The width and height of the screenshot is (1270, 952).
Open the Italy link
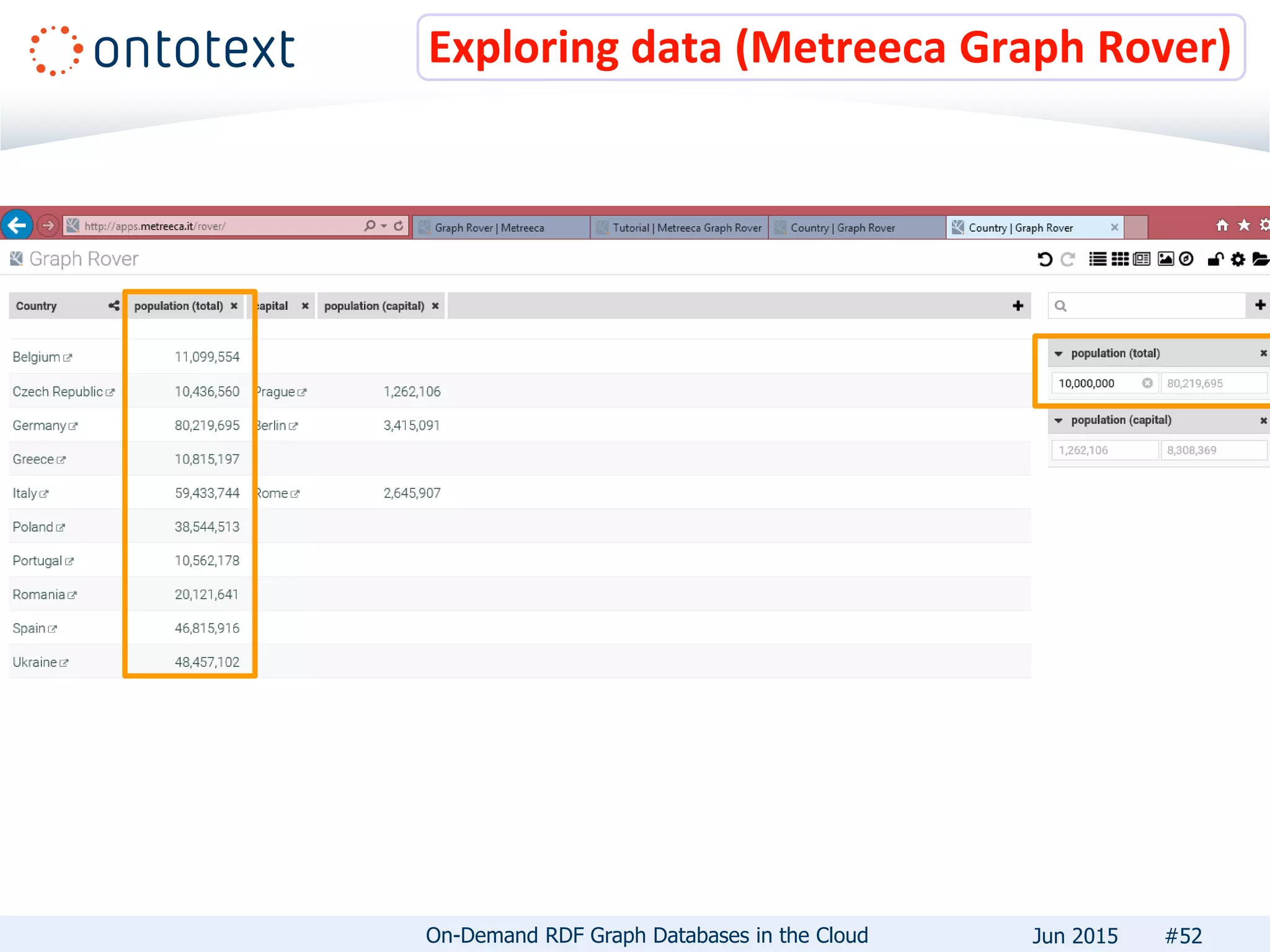[x=30, y=493]
